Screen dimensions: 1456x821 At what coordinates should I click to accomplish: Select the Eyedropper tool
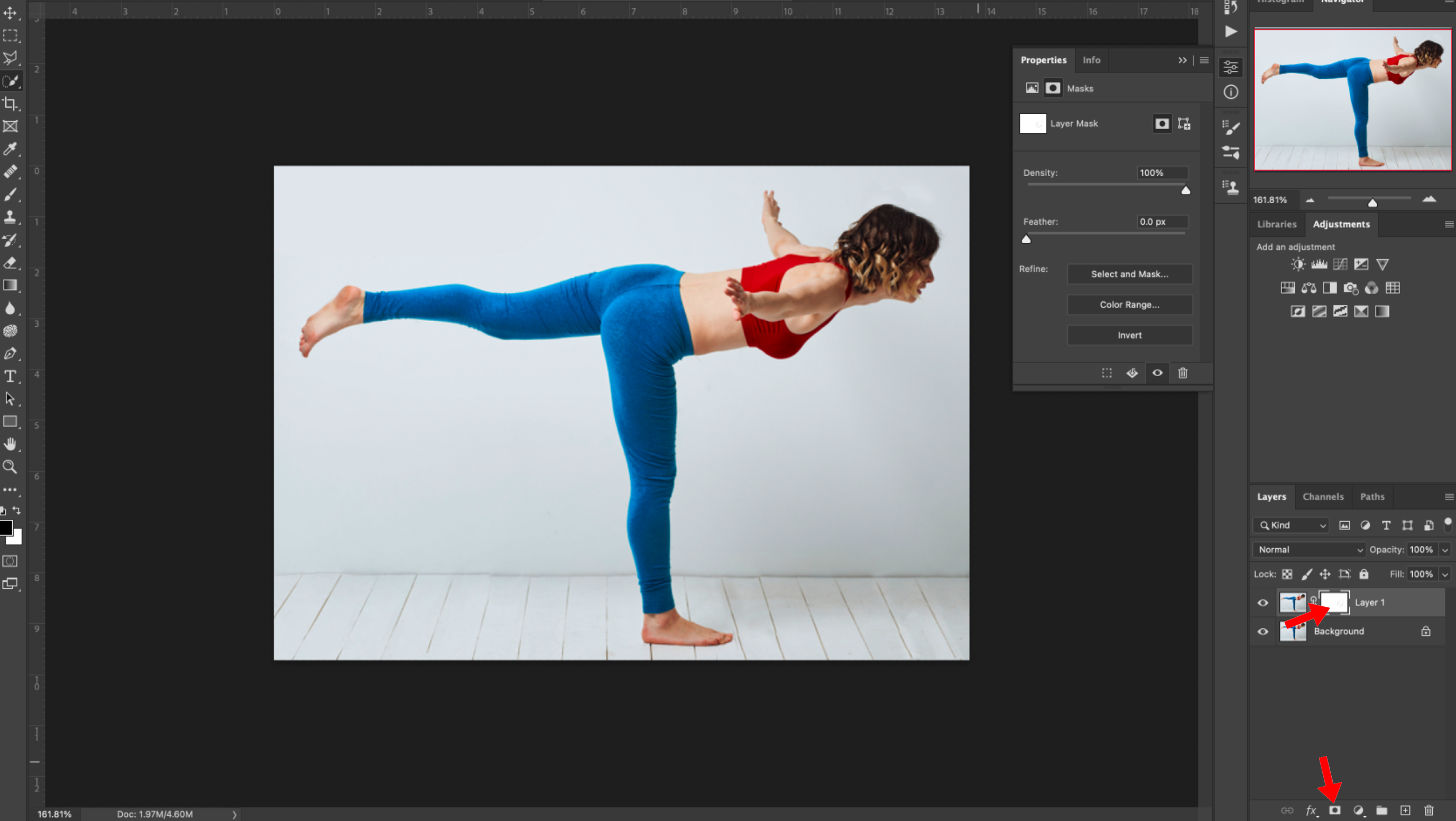[10, 149]
